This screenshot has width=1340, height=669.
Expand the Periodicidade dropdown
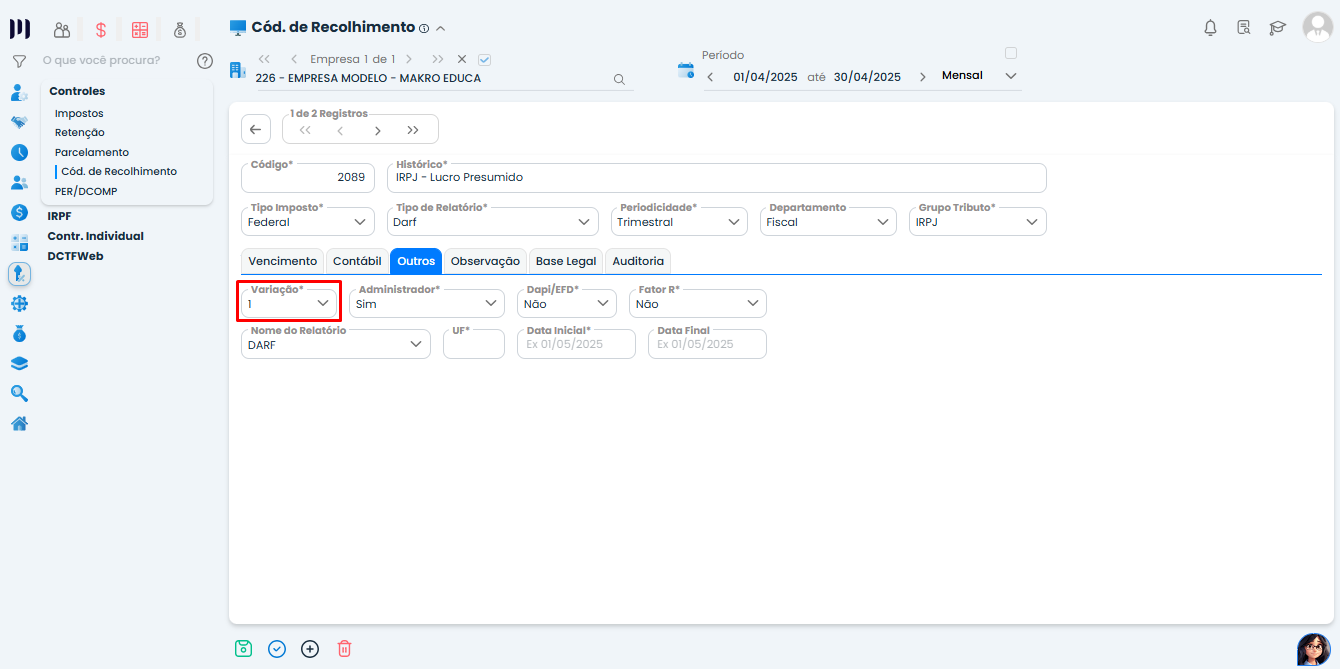[679, 222]
